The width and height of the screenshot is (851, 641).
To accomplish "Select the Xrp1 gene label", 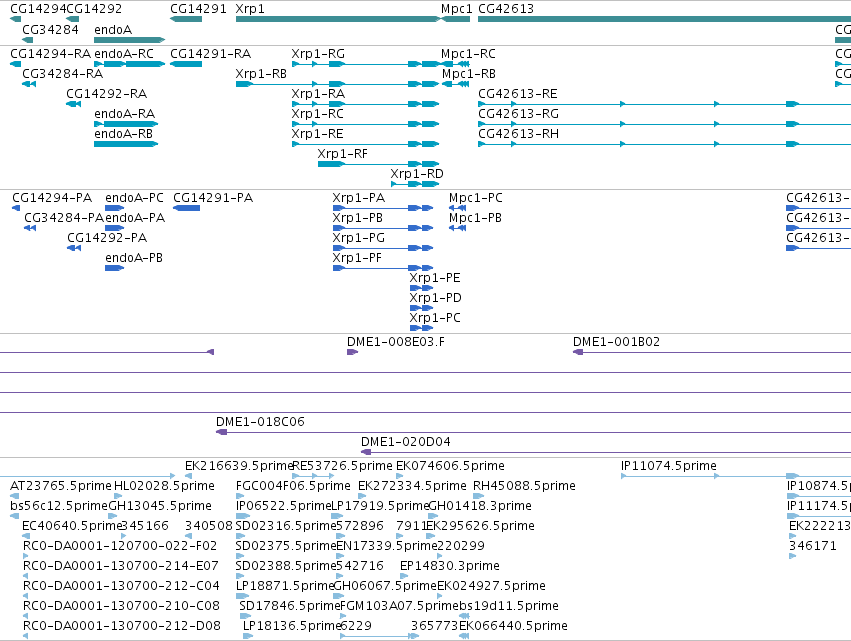I will (x=250, y=9).
